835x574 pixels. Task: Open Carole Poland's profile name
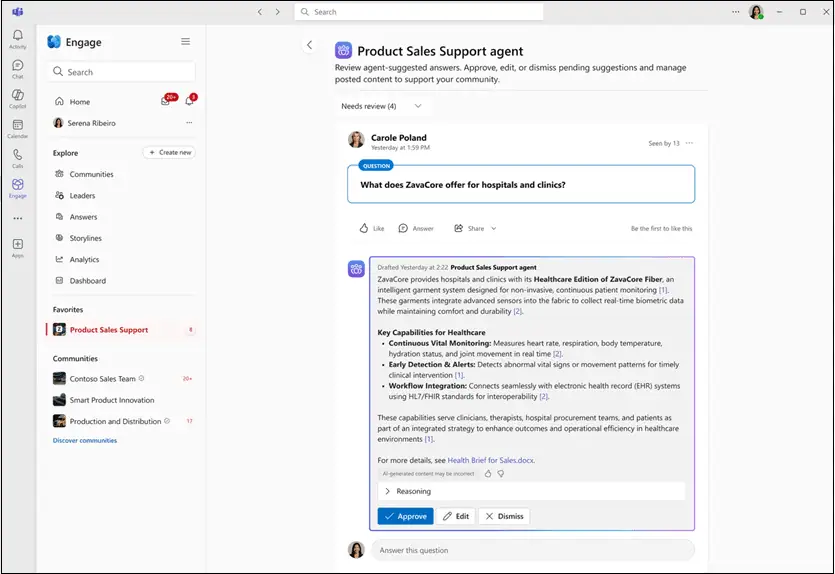pyautogui.click(x=398, y=137)
